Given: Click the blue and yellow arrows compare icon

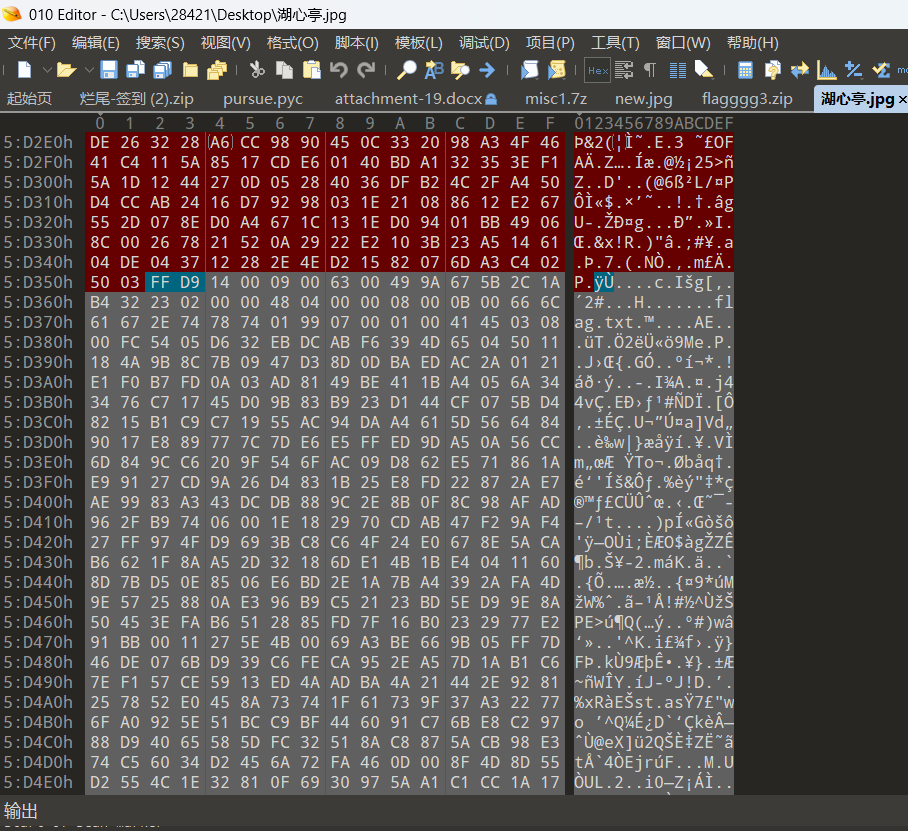Looking at the screenshot, I should point(800,70).
